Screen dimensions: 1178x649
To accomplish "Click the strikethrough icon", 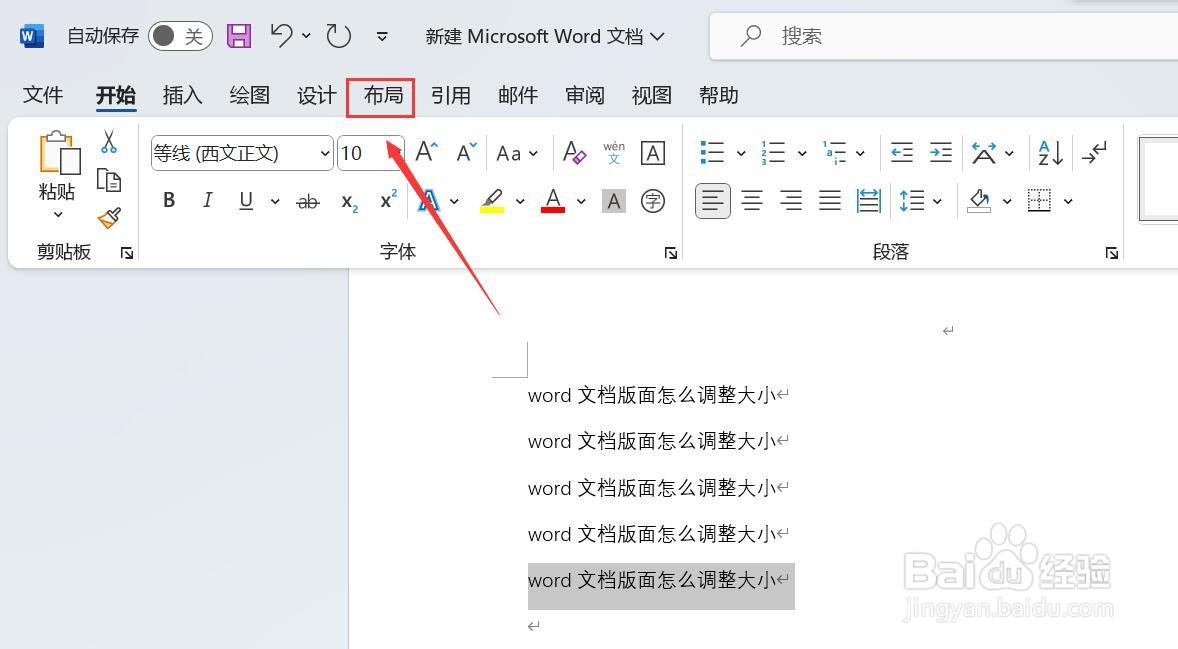I will [x=307, y=200].
